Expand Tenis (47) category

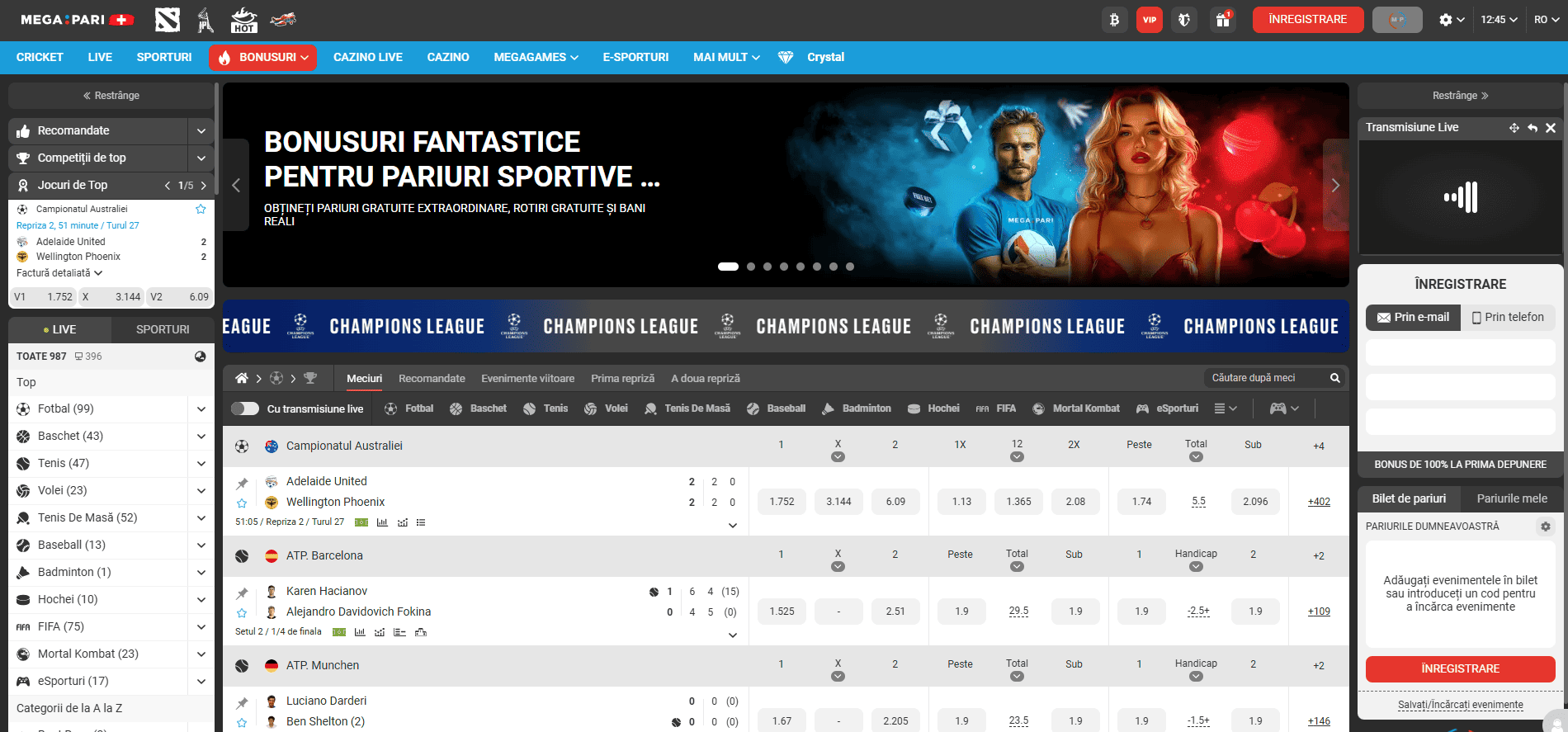tap(201, 463)
